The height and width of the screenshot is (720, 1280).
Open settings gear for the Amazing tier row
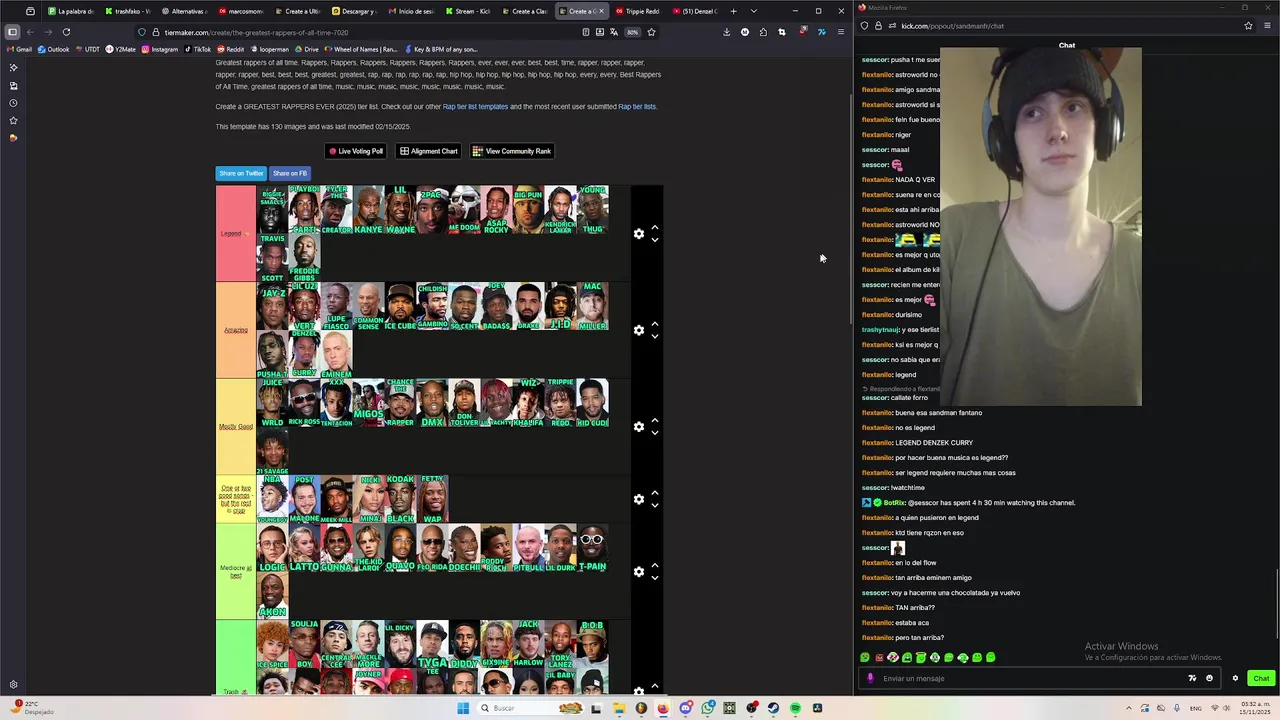click(639, 330)
